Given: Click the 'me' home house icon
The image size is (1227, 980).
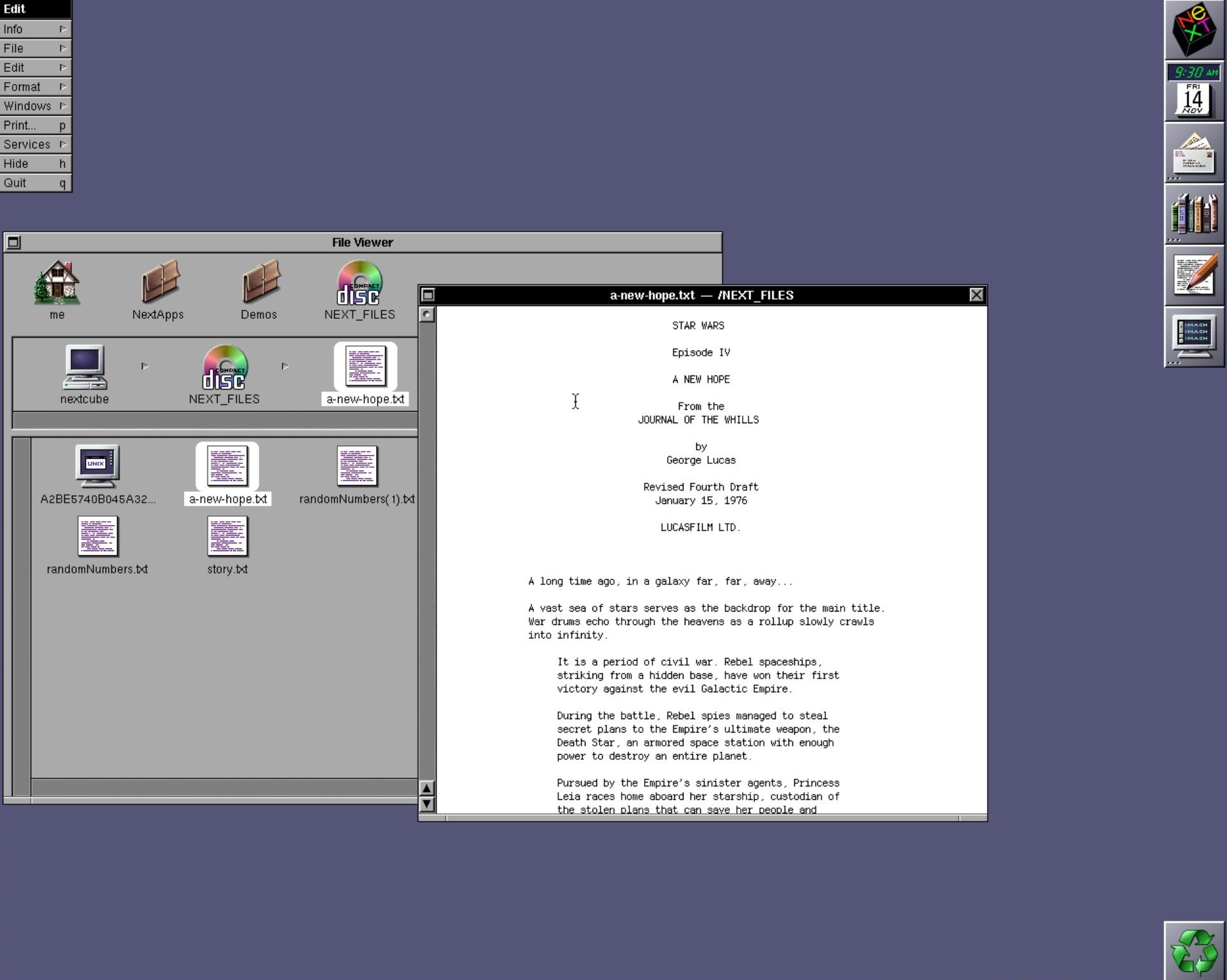Looking at the screenshot, I should (57, 282).
